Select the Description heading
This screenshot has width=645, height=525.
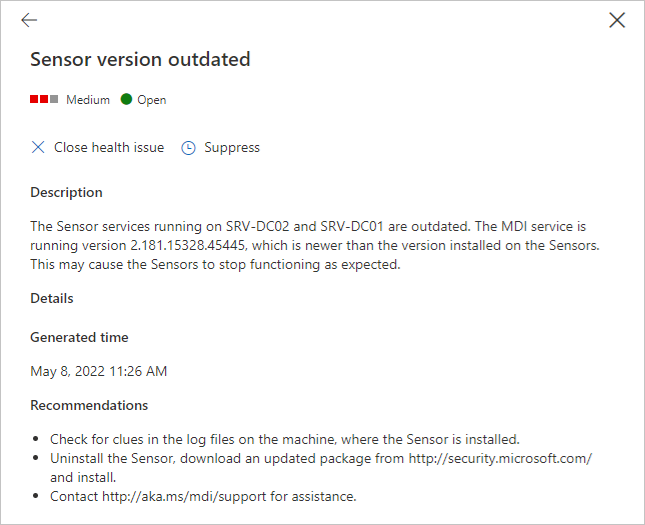(x=66, y=192)
